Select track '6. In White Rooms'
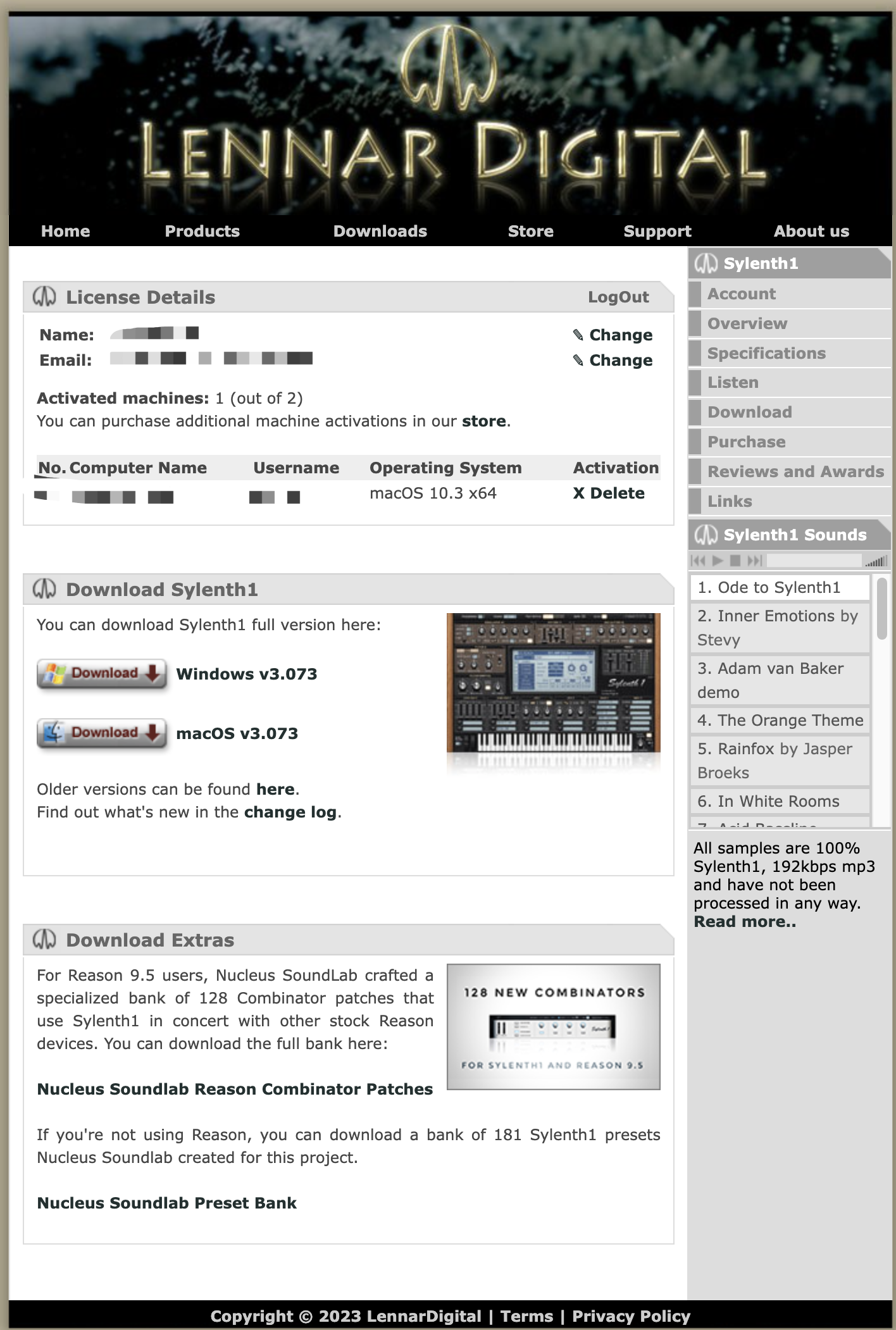Image resolution: width=896 pixels, height=1330 pixels. [x=780, y=802]
